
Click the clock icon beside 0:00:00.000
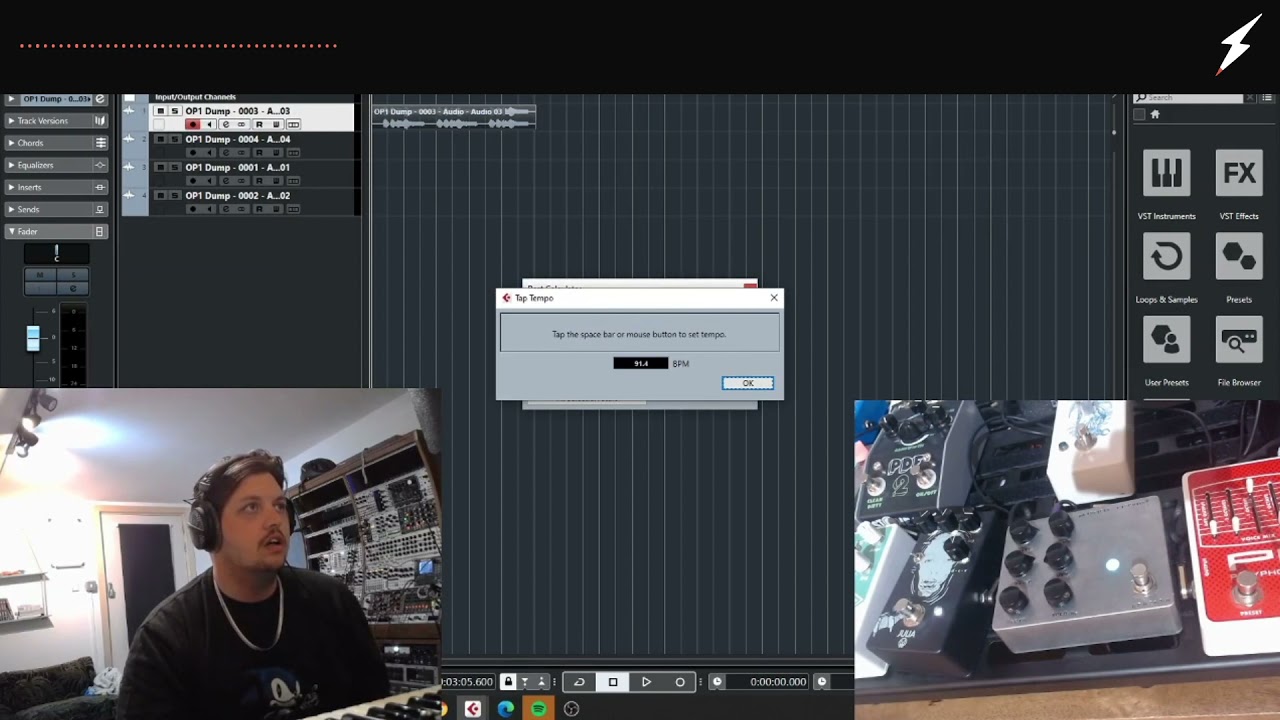pyautogui.click(x=717, y=682)
